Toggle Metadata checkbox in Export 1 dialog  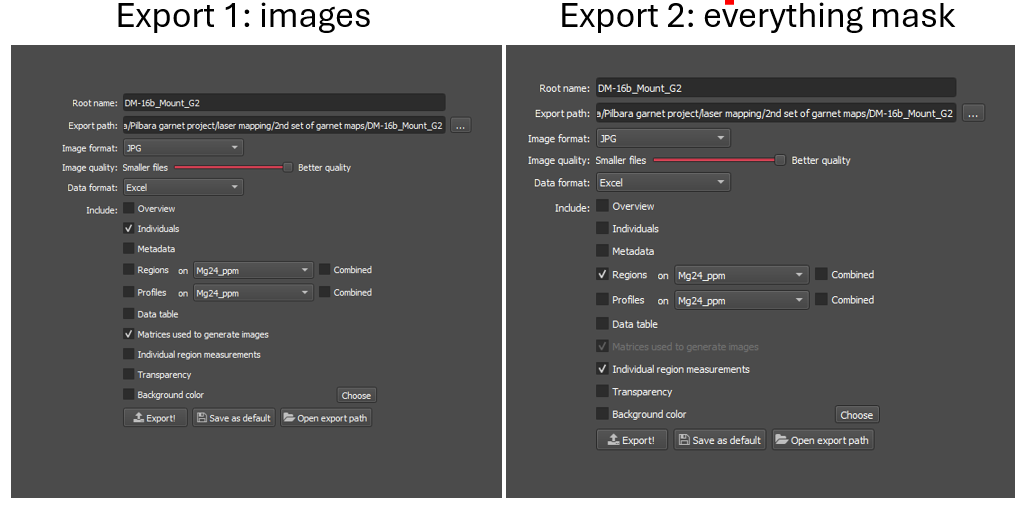[129, 249]
